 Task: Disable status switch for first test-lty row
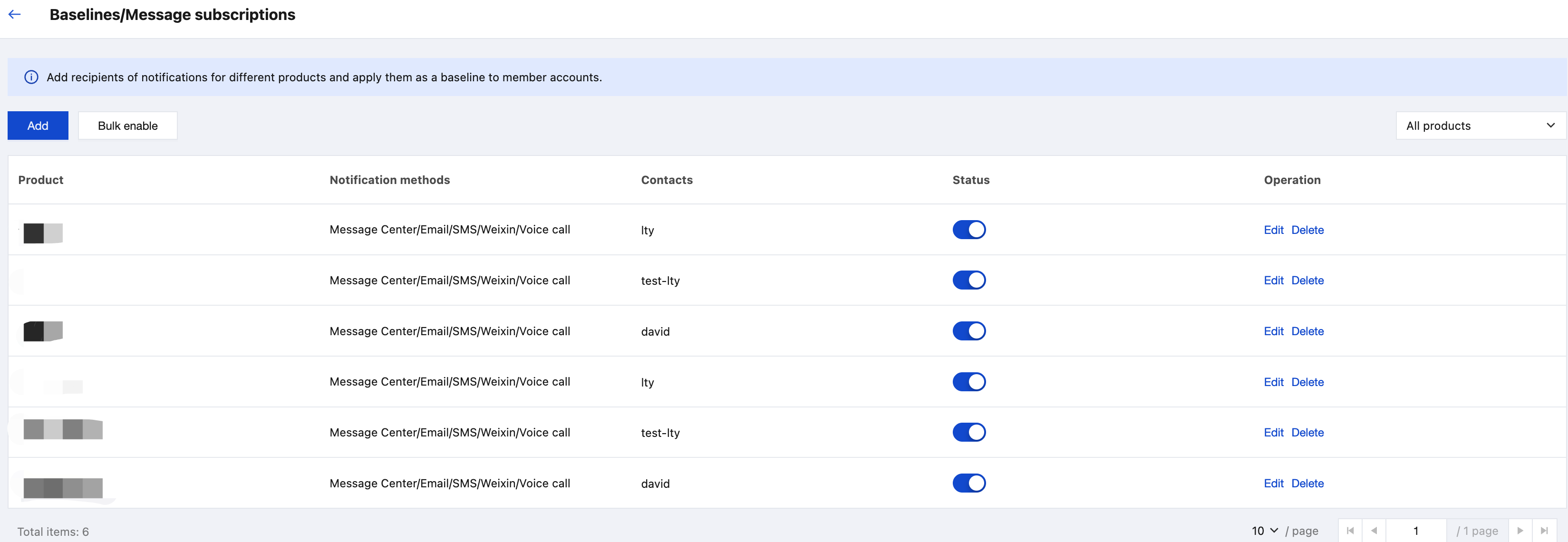tap(968, 280)
